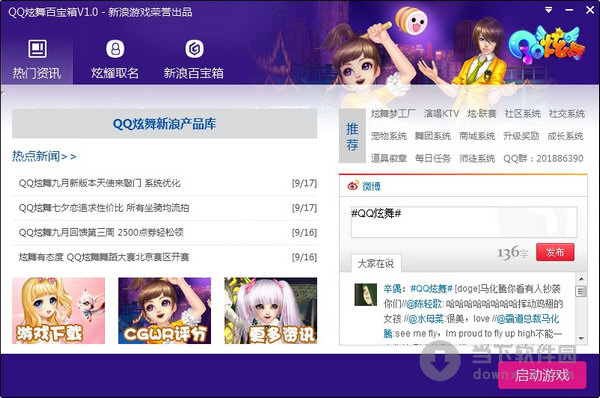Screen dimensions: 600x398
Task: Click the 新浪百宝箱 hexagon icon
Action: 194,49
